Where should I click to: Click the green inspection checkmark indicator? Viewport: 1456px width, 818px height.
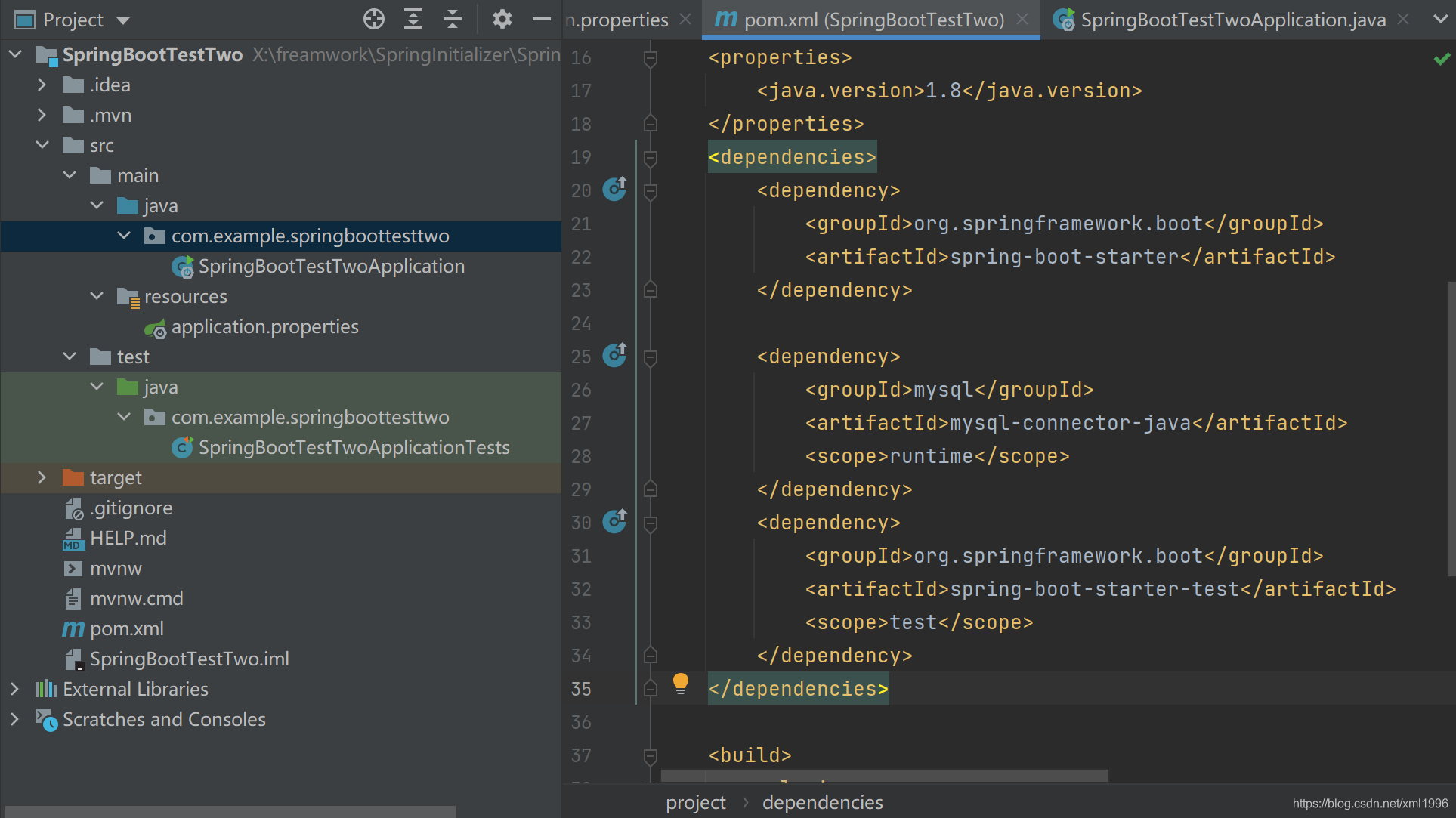coord(1441,58)
